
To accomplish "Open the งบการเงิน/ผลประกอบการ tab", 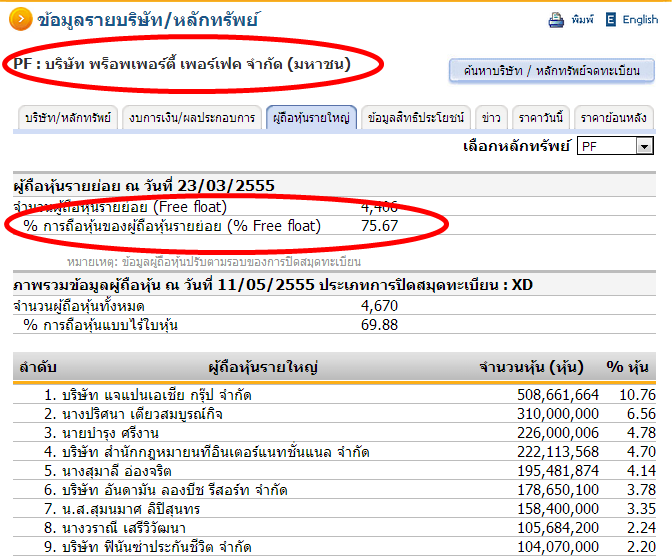I will [192, 117].
